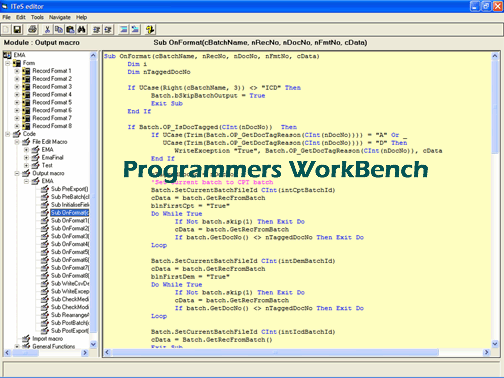Click tree panel scroll-down arrow
504x378 pixels.
pyautogui.click(x=93, y=344)
